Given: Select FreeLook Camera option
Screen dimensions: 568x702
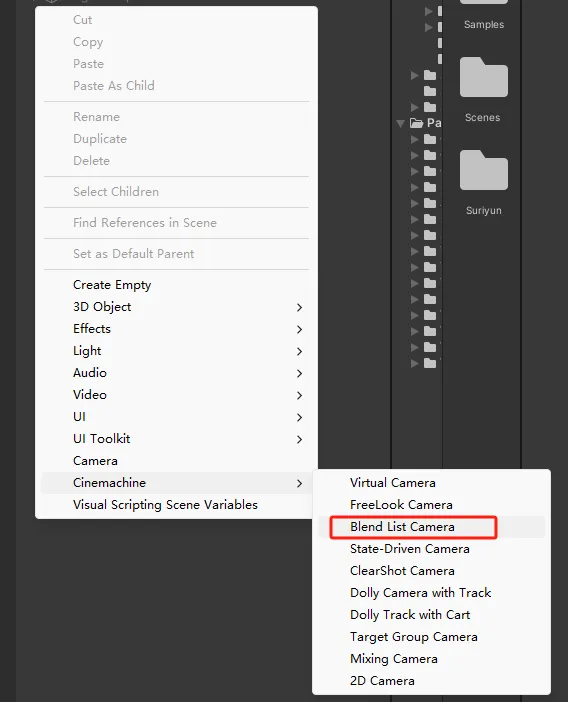Looking at the screenshot, I should click(x=431, y=505).
